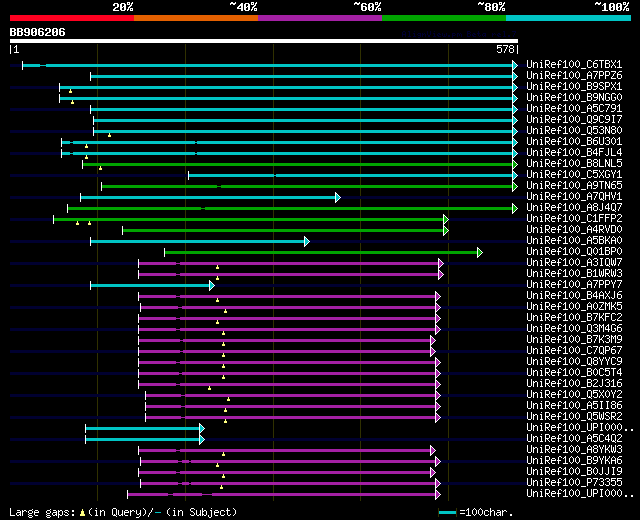Select the UniRef100_B7K3M9 label
The width and height of the screenshot is (640, 520).
point(574,340)
